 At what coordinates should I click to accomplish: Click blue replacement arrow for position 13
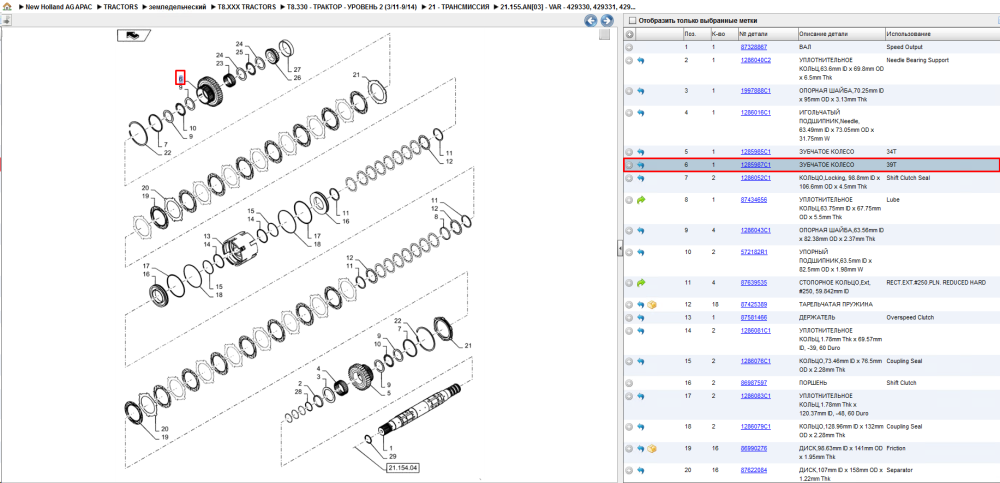click(x=640, y=317)
